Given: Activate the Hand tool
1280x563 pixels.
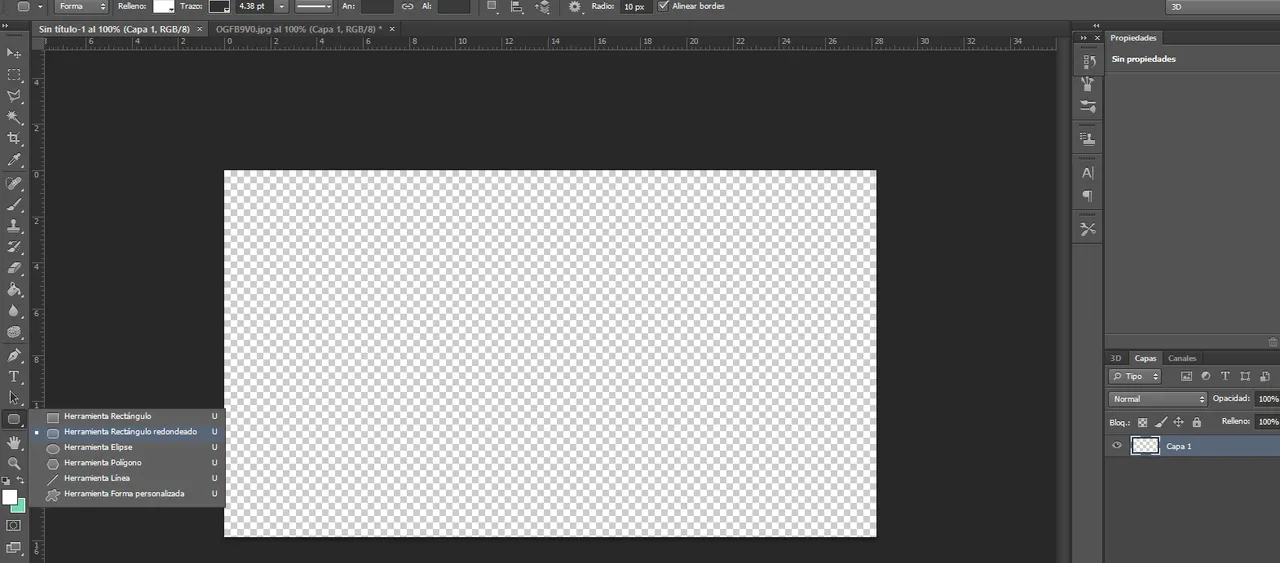Looking at the screenshot, I should pyautogui.click(x=14, y=442).
